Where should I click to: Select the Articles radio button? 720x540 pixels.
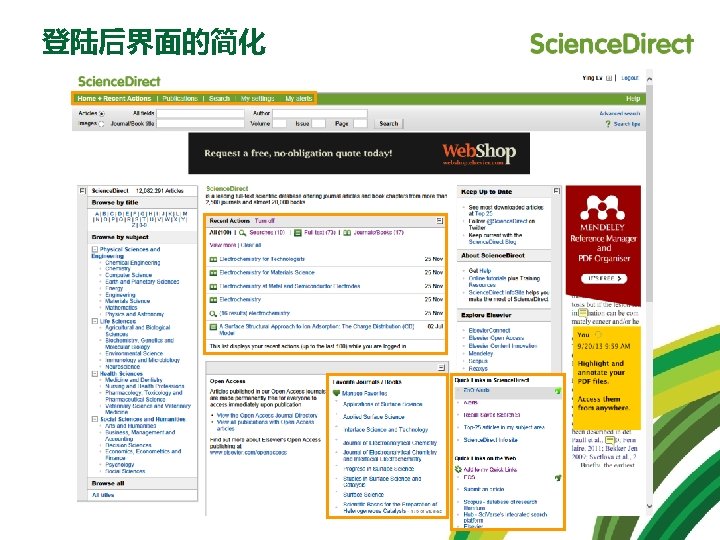tap(101, 113)
